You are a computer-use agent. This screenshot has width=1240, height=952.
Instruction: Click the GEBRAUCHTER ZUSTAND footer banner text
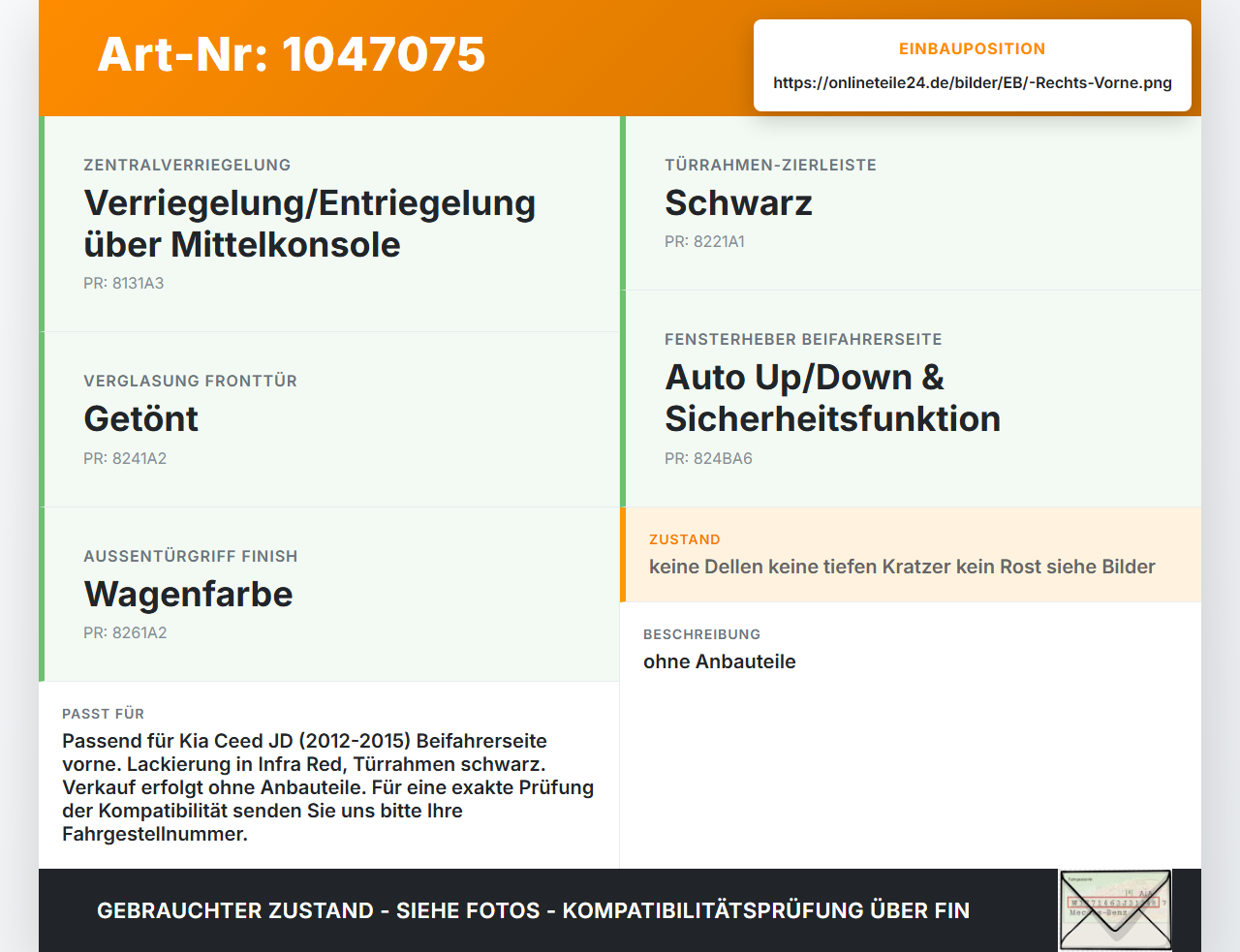coord(533,911)
